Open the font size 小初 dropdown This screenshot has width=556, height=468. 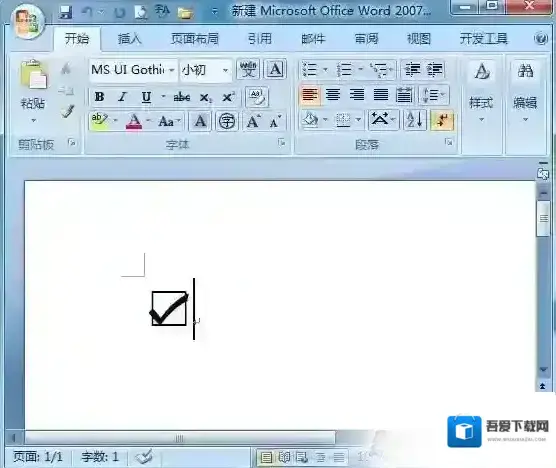(x=225, y=70)
